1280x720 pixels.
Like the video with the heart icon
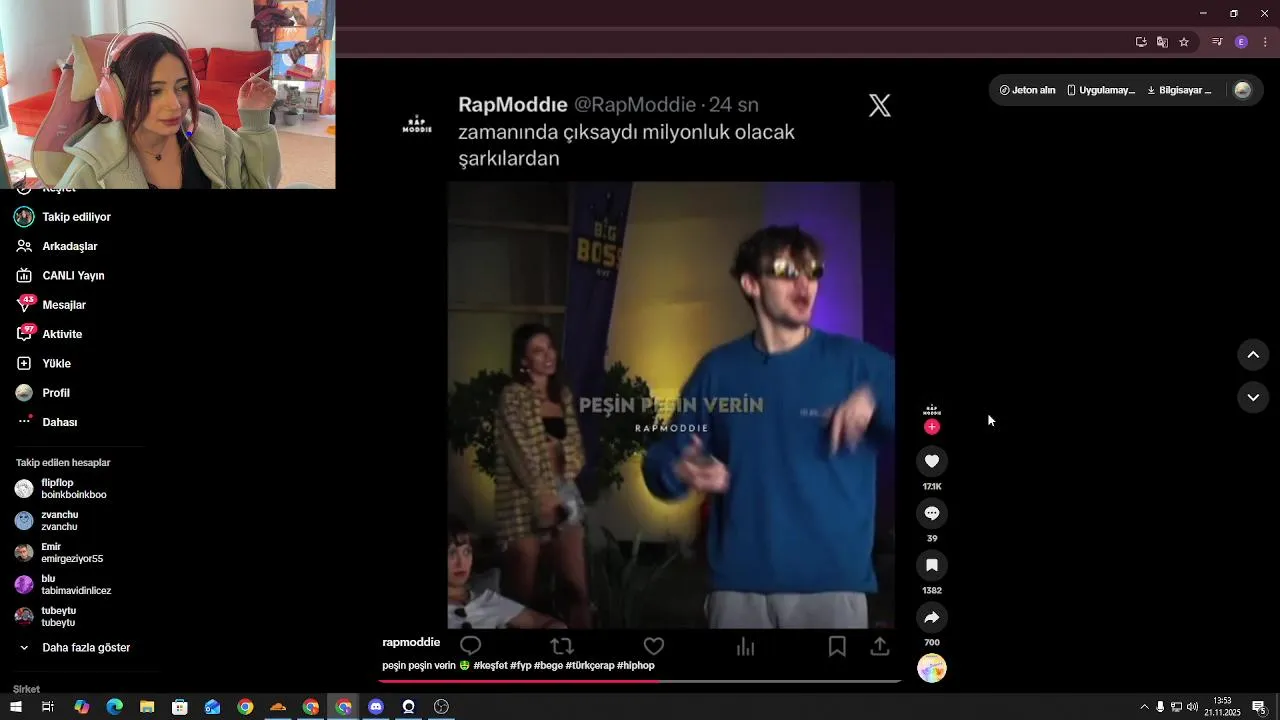[x=932, y=461]
